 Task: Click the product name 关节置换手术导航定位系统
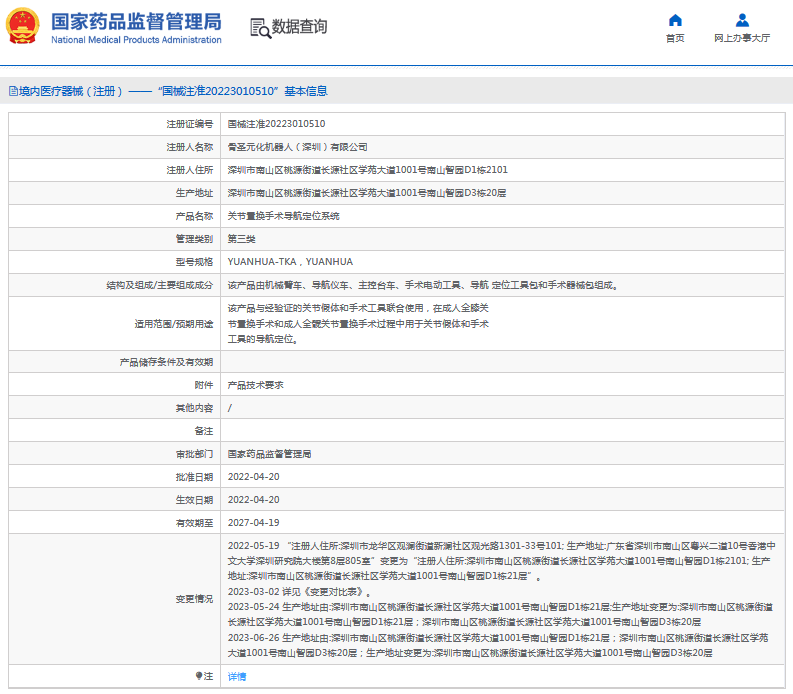(x=283, y=216)
